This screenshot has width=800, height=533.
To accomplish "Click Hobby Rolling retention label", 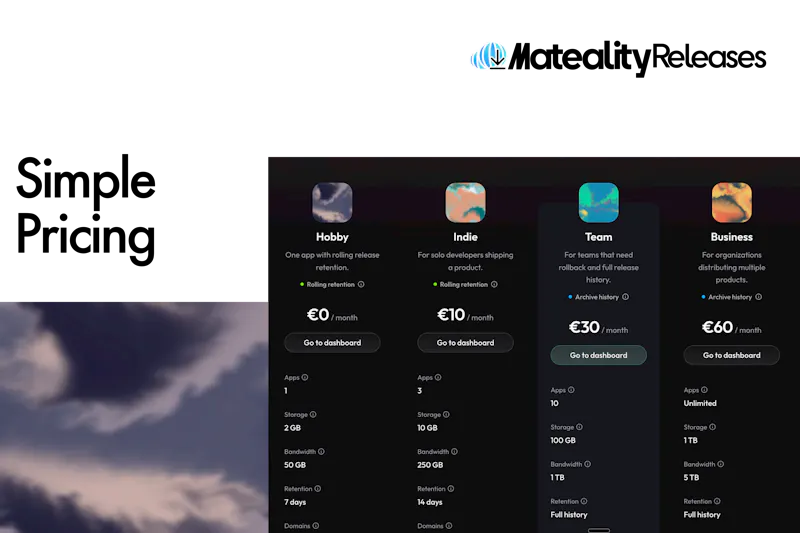I will (331, 284).
